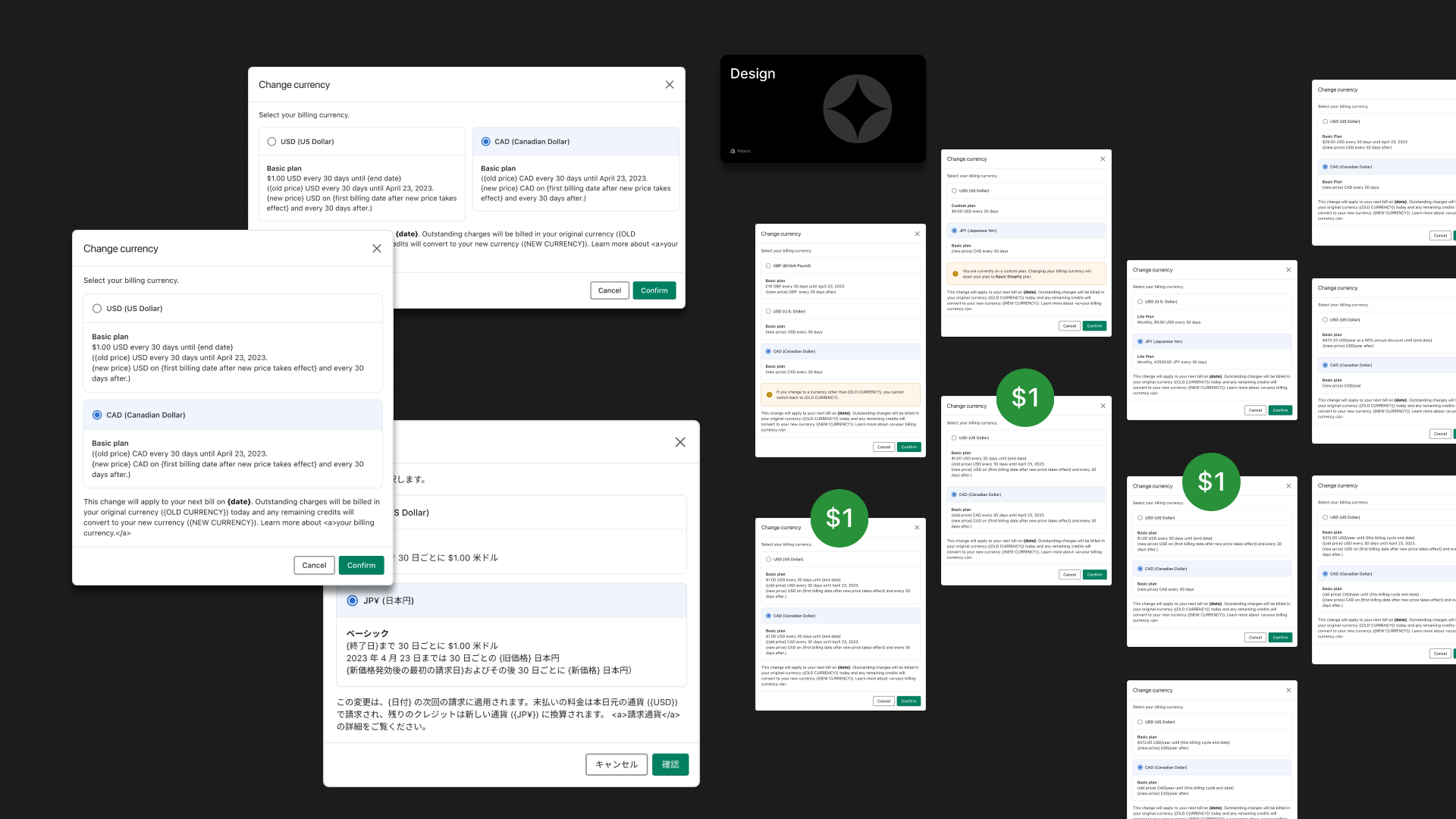Click Confirm in the GBP dialog
Viewport: 1456px width, 819px height.
tap(909, 447)
